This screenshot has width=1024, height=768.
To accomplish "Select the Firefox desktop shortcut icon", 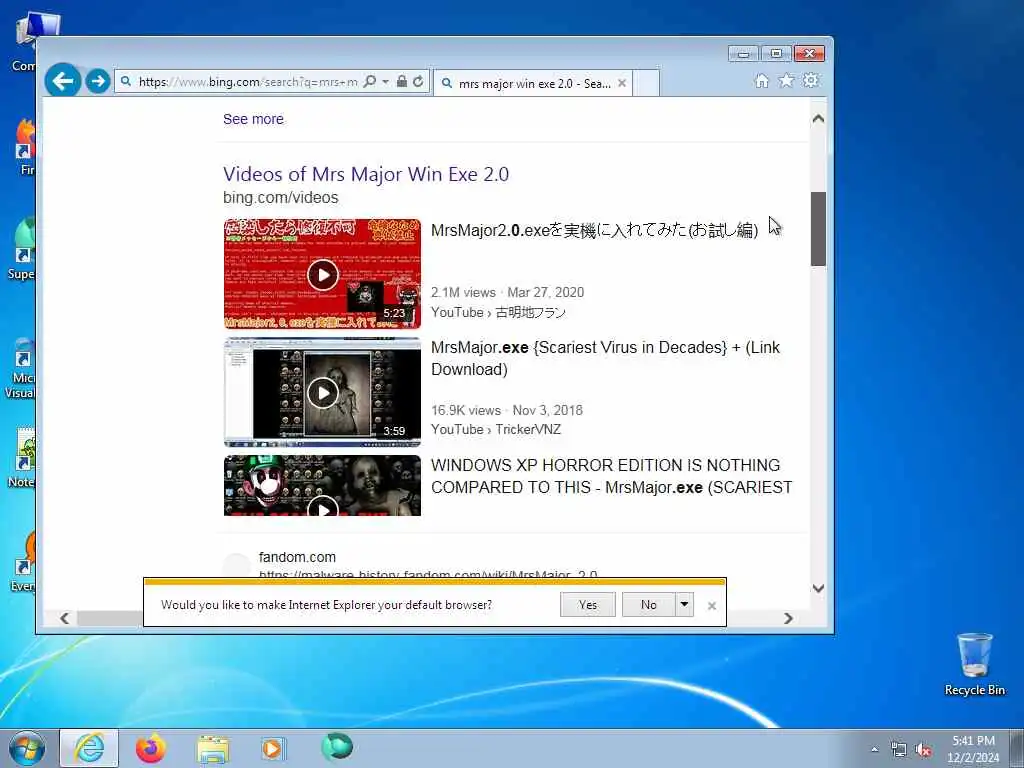I will pyautogui.click(x=25, y=147).
